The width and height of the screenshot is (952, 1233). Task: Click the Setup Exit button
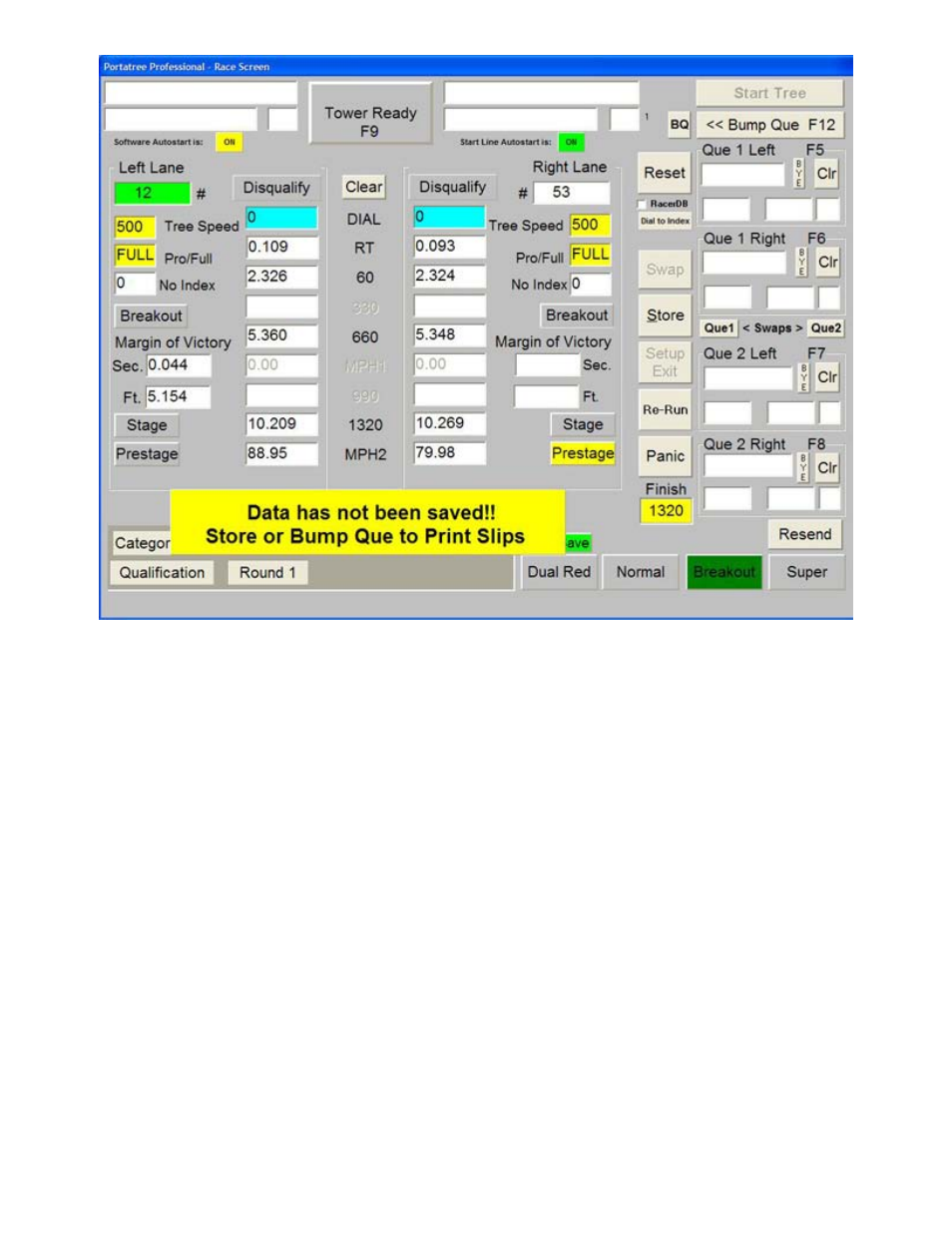click(x=665, y=362)
